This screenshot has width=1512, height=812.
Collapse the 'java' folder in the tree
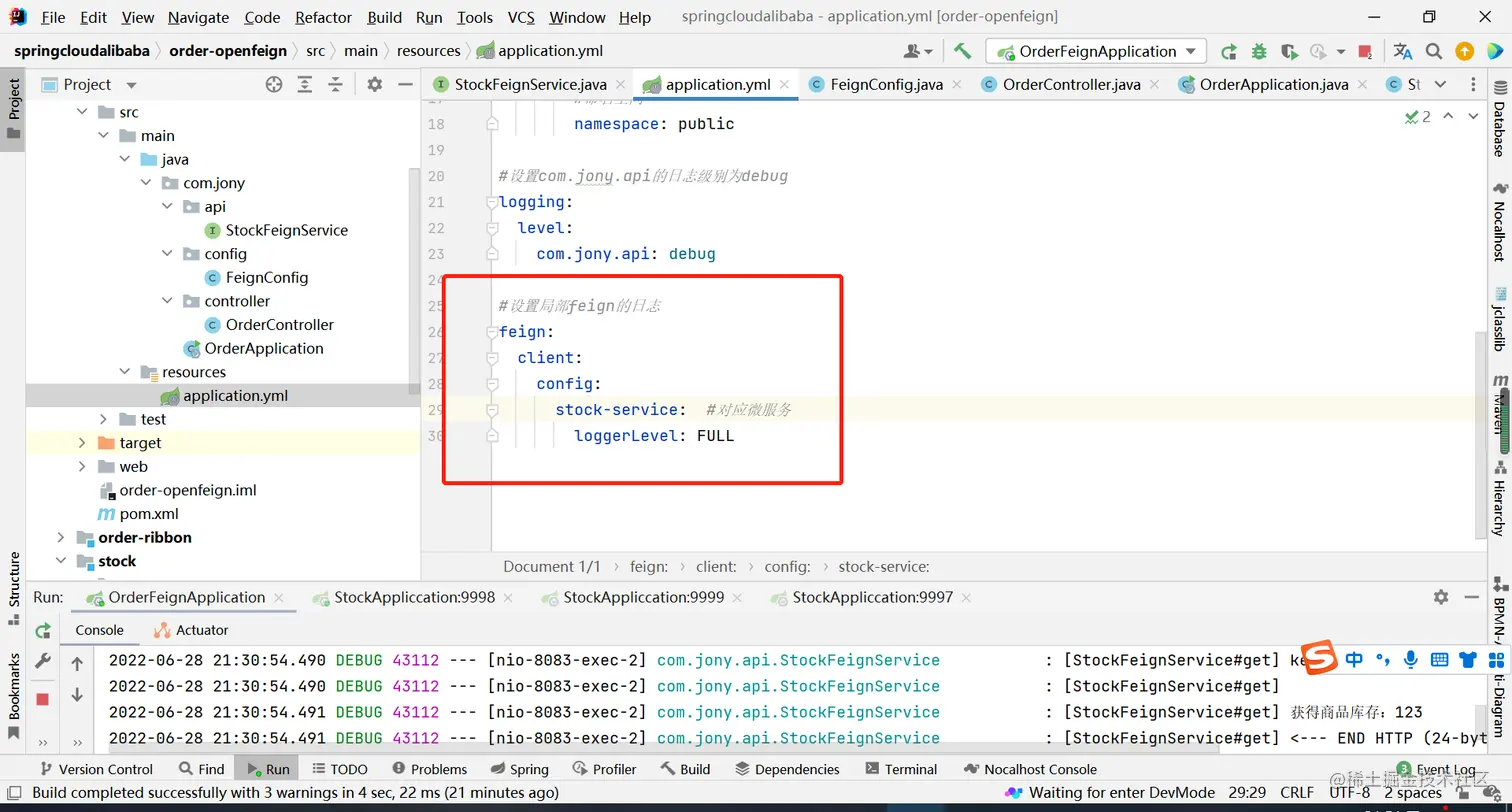[x=125, y=159]
